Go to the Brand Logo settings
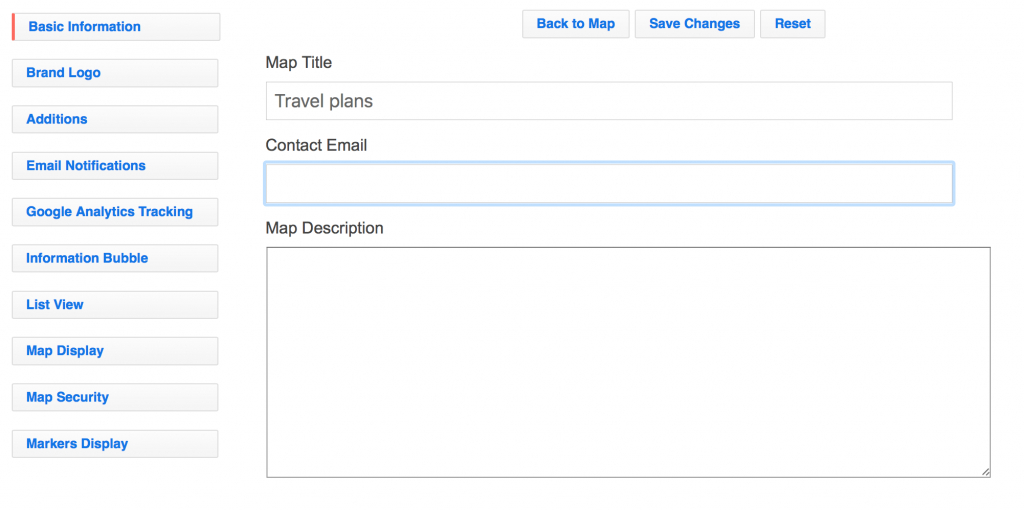 pos(115,73)
